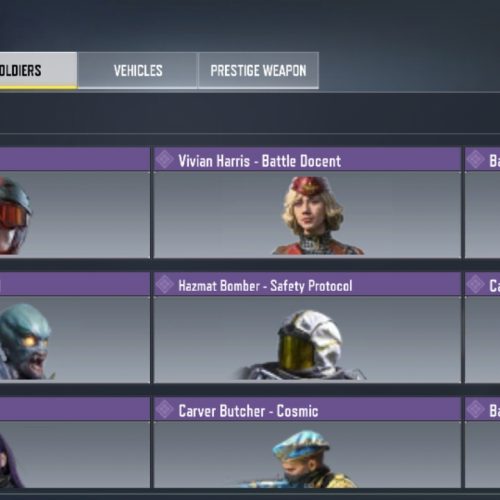Open Hazmat Bomber - Safety Protocol title bar
This screenshot has width=500, height=500.
[x=307, y=284]
